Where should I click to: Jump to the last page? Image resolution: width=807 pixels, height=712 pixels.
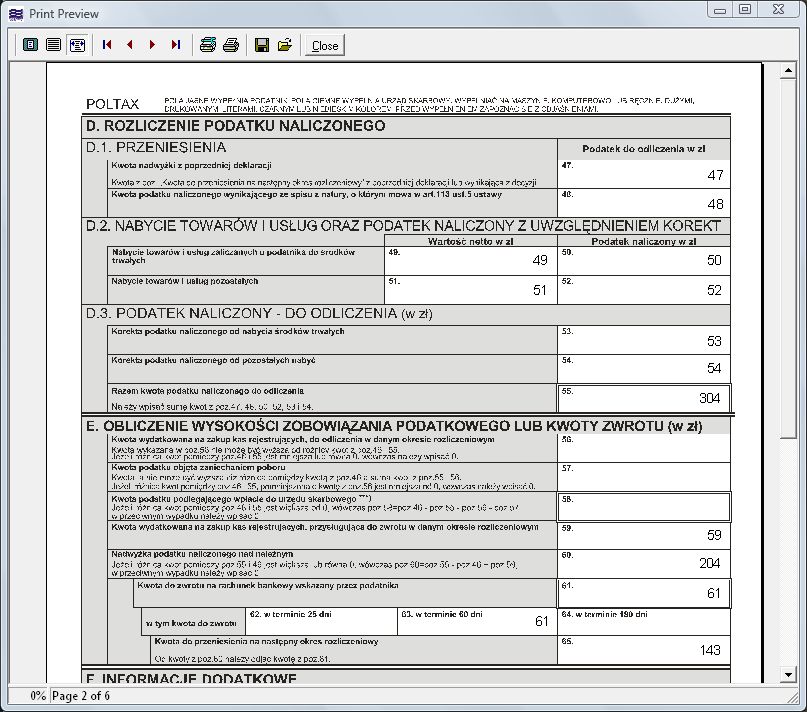[176, 45]
